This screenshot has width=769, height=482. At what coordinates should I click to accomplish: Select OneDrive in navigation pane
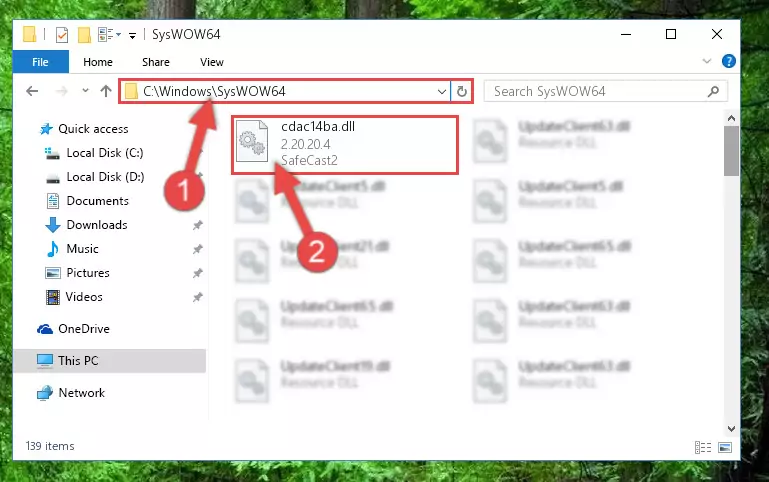point(84,329)
